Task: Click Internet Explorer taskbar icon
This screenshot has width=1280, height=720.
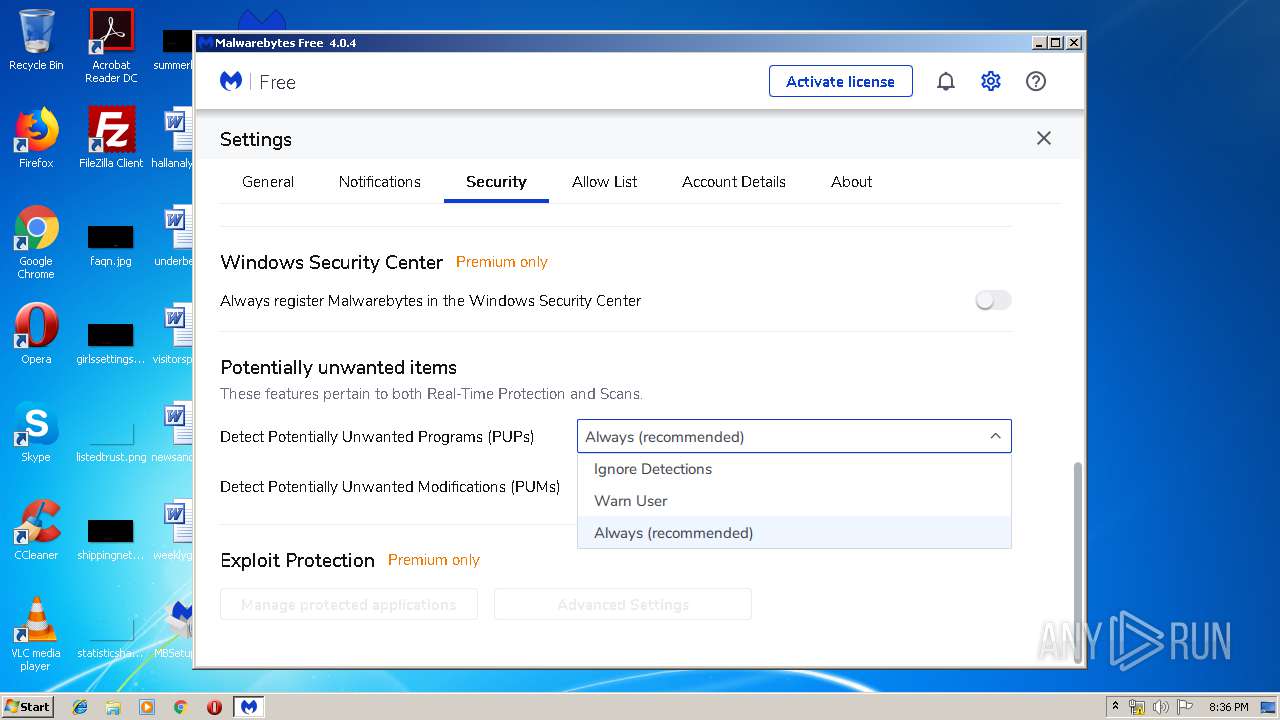Action: [80, 707]
